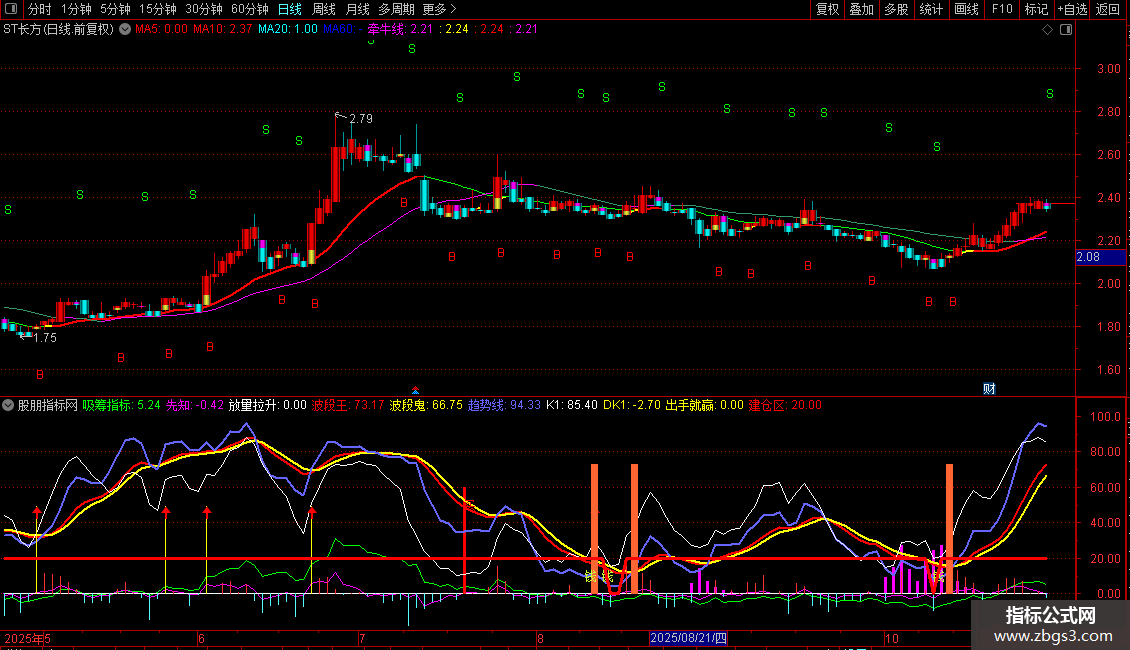The height and width of the screenshot is (650, 1130).
Task: Click the 放量拉升: 0.00 label
Action: click(x=267, y=406)
